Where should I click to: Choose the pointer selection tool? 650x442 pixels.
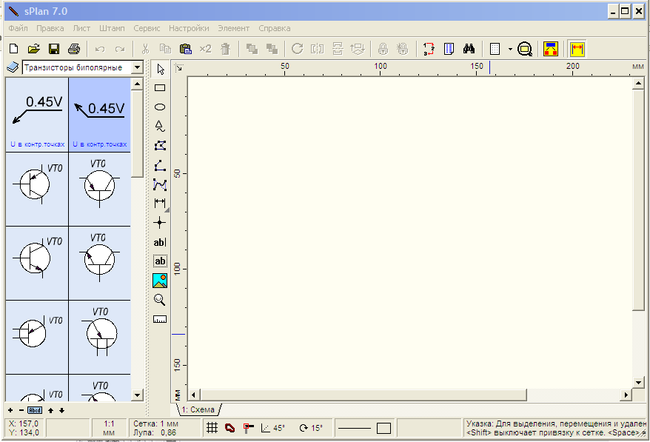pyautogui.click(x=160, y=69)
